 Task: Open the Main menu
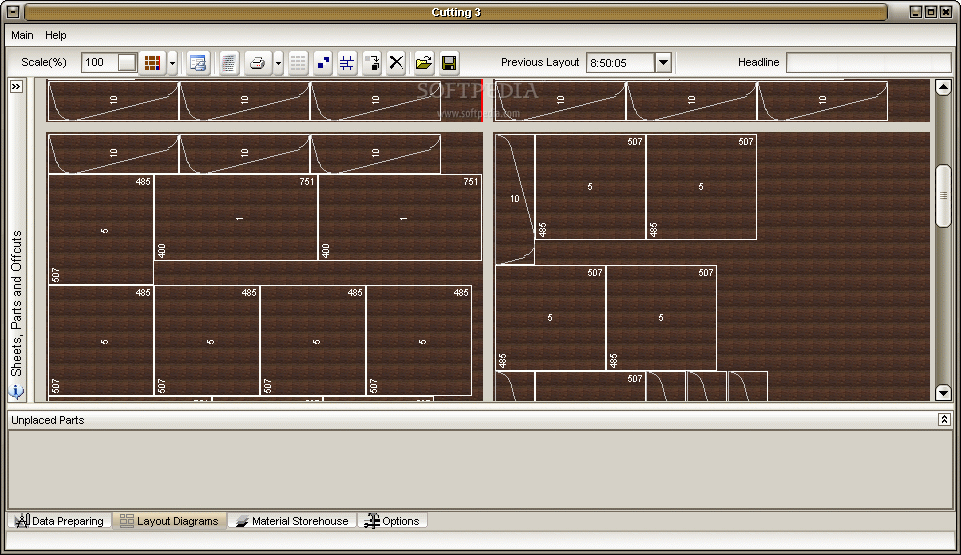tap(22, 35)
